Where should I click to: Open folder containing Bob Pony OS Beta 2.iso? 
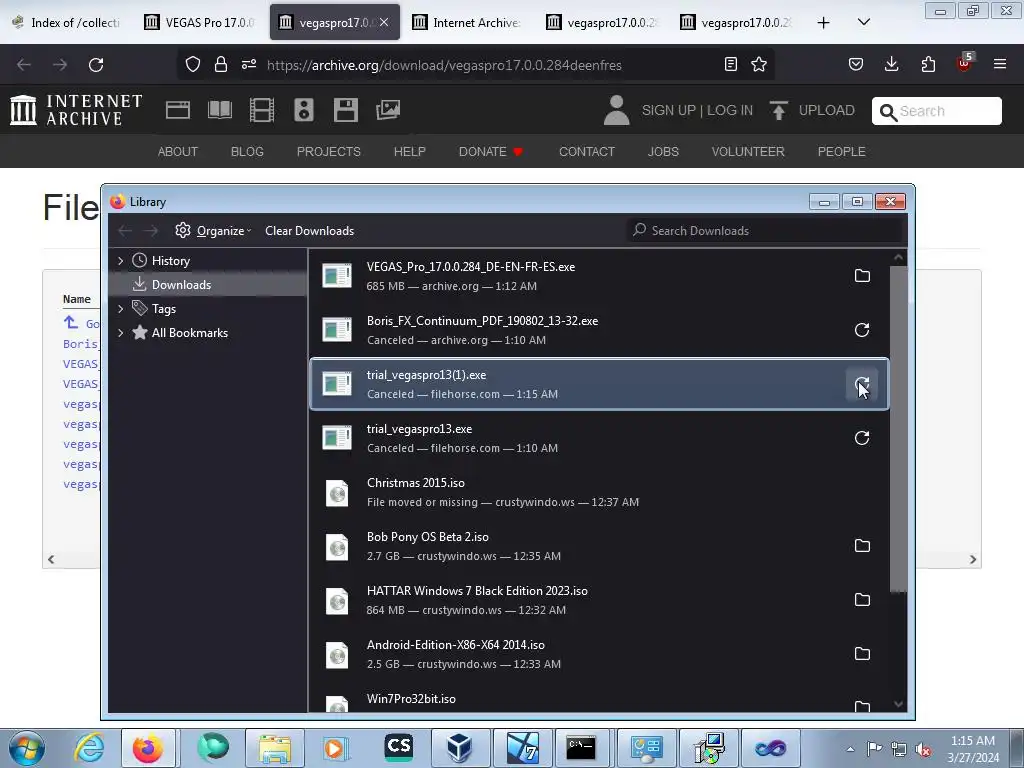coord(862,545)
